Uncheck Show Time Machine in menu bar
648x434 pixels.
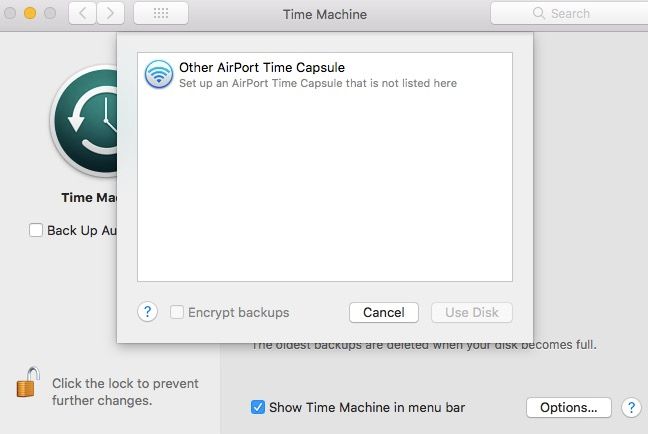pyautogui.click(x=258, y=407)
